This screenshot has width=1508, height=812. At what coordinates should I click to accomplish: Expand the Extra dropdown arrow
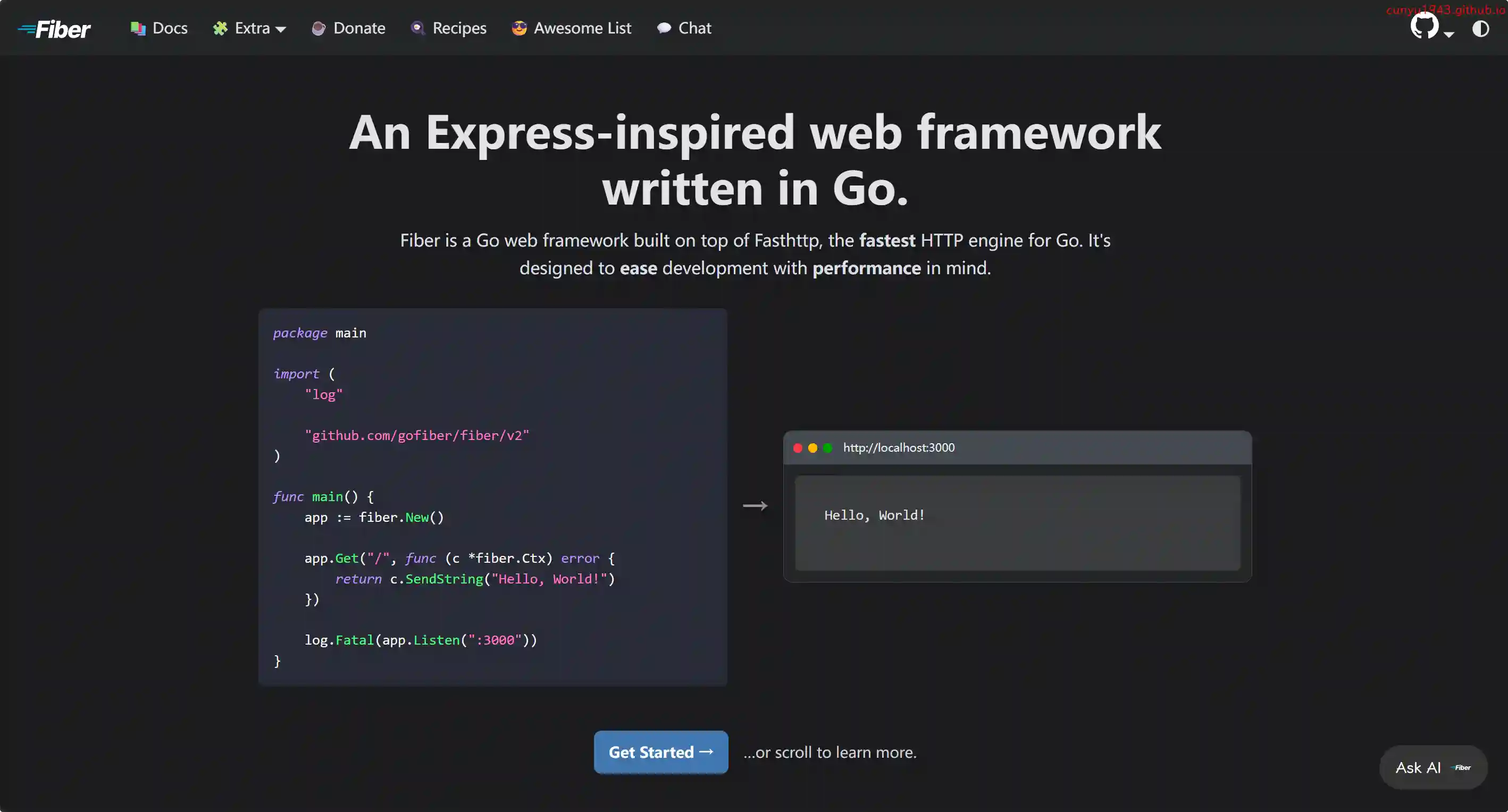click(281, 29)
